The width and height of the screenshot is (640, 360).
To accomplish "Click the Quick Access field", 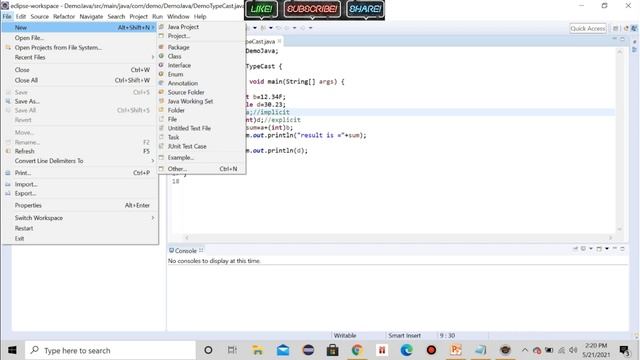I will tap(588, 28).
